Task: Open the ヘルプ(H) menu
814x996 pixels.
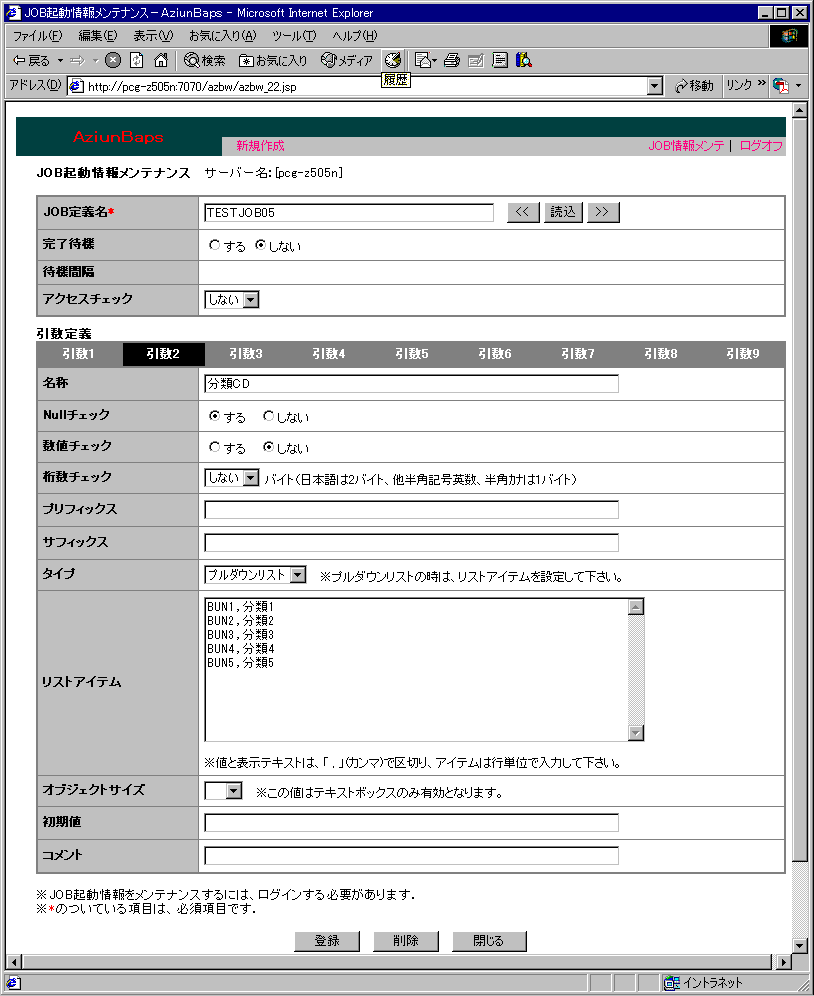Action: [354, 36]
